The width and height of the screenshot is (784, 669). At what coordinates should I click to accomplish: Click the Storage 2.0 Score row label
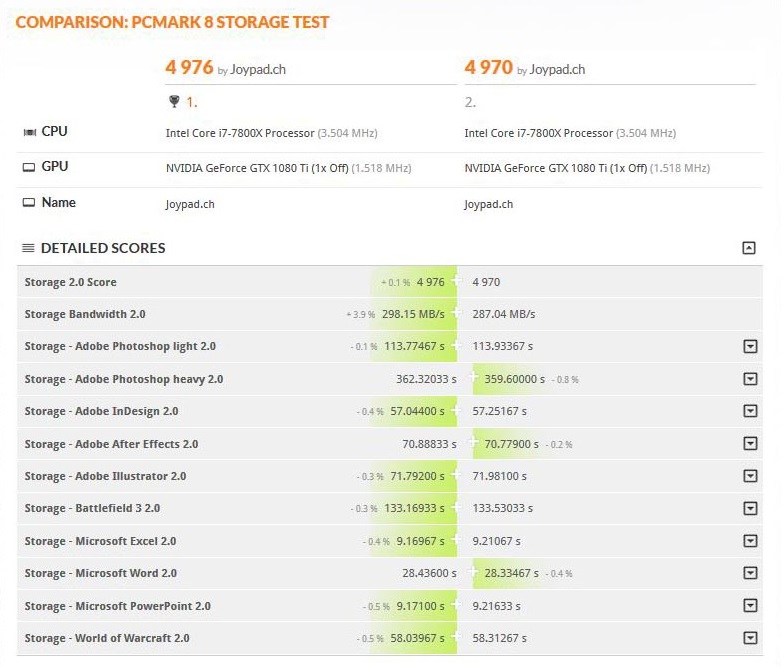(70, 282)
